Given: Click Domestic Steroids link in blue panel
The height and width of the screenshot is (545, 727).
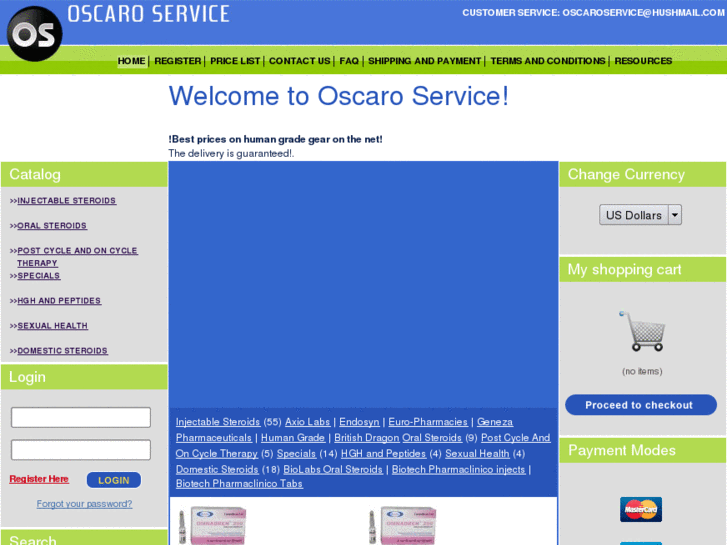Looking at the screenshot, I should coord(217,469).
